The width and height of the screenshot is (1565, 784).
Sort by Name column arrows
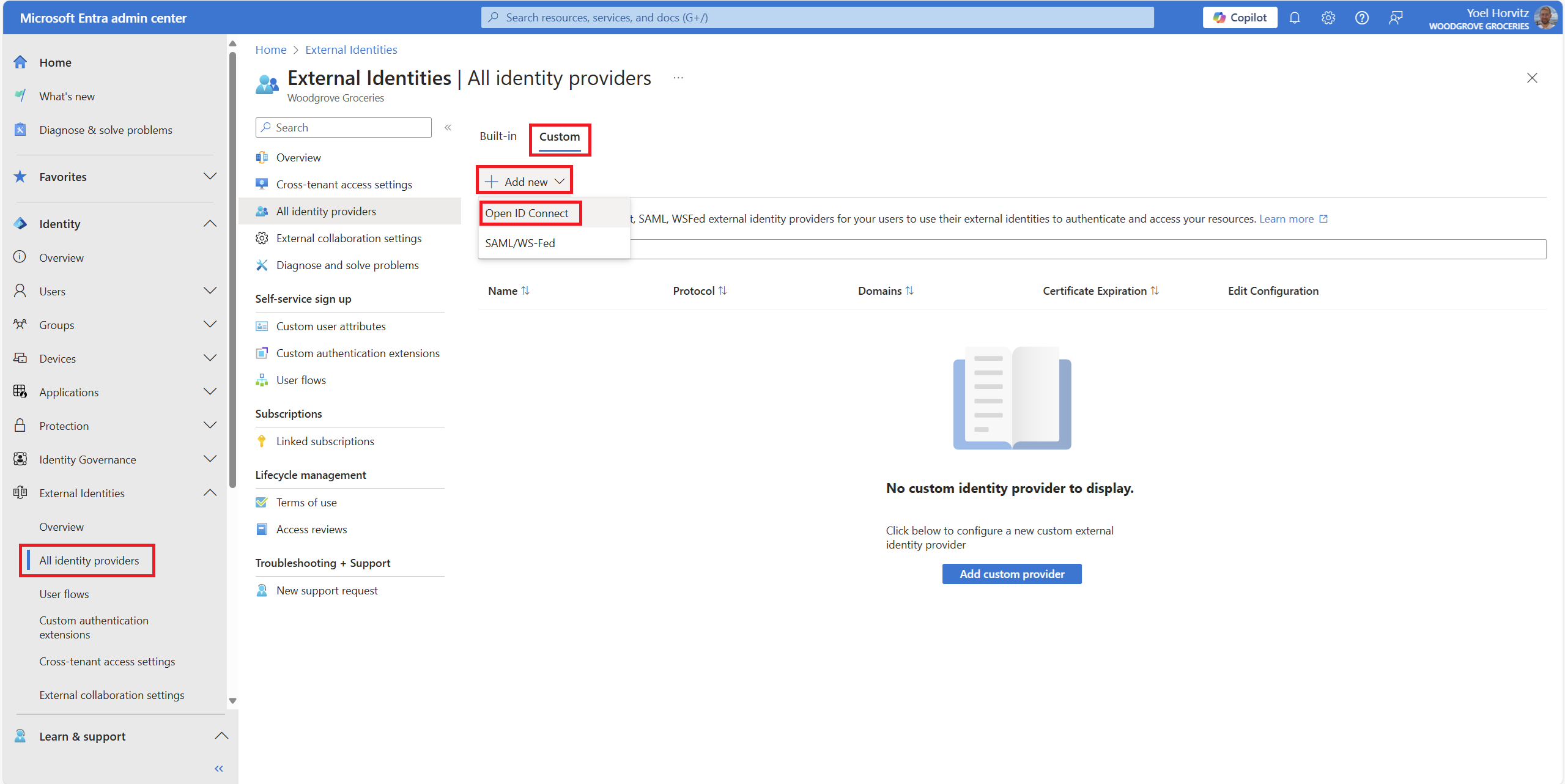point(525,290)
